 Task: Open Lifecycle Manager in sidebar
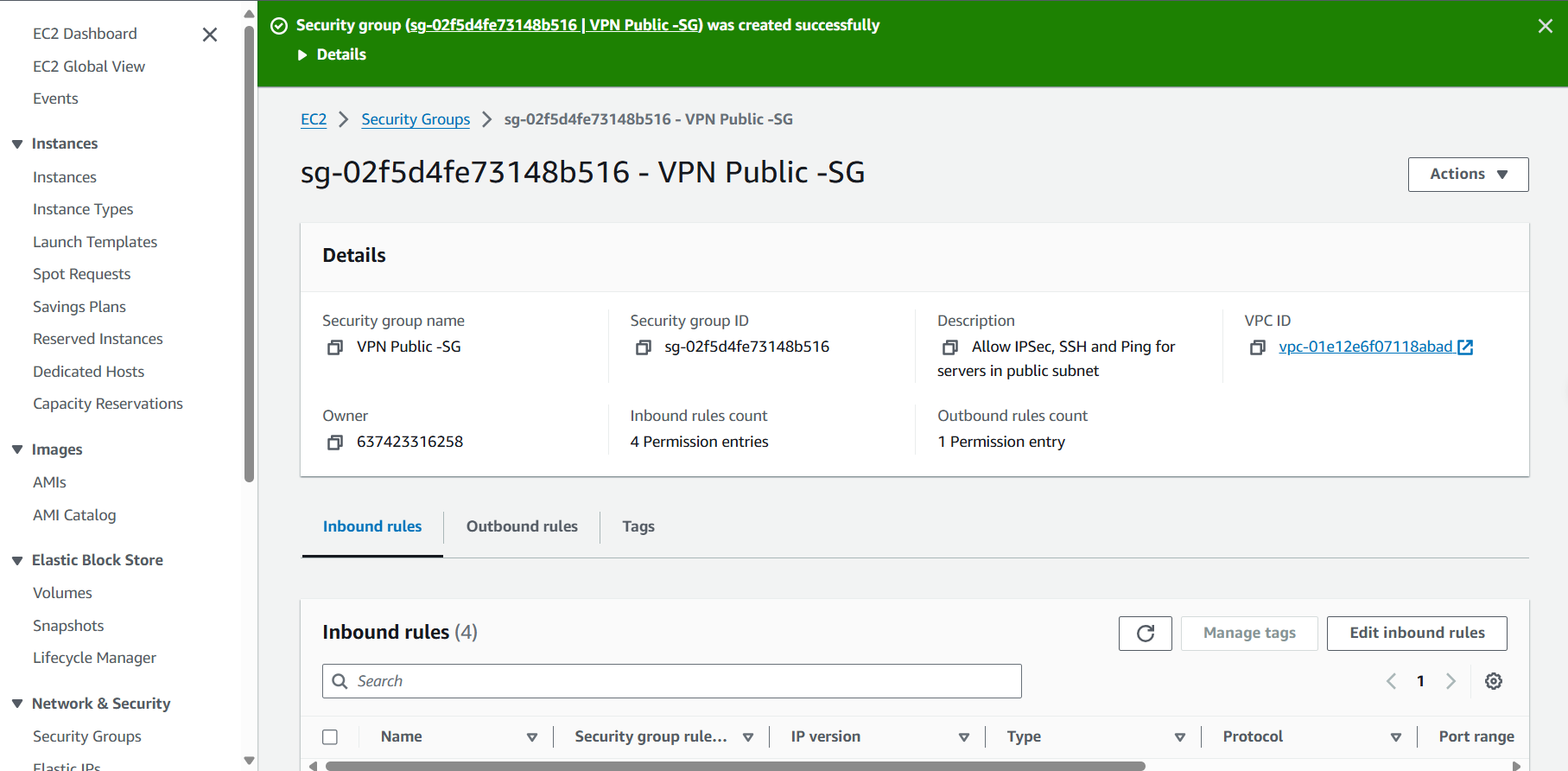pyautogui.click(x=94, y=658)
